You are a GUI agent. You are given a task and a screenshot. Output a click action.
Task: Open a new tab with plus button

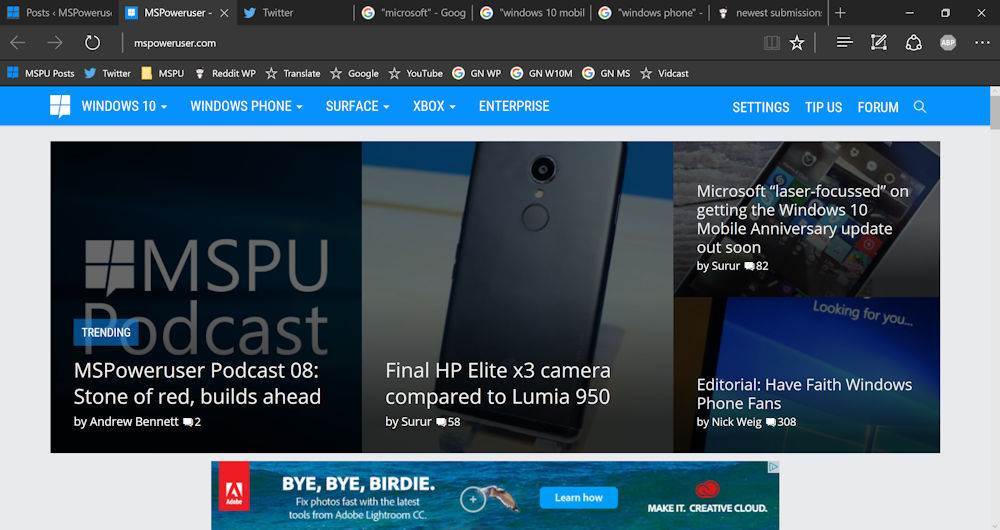(x=840, y=13)
